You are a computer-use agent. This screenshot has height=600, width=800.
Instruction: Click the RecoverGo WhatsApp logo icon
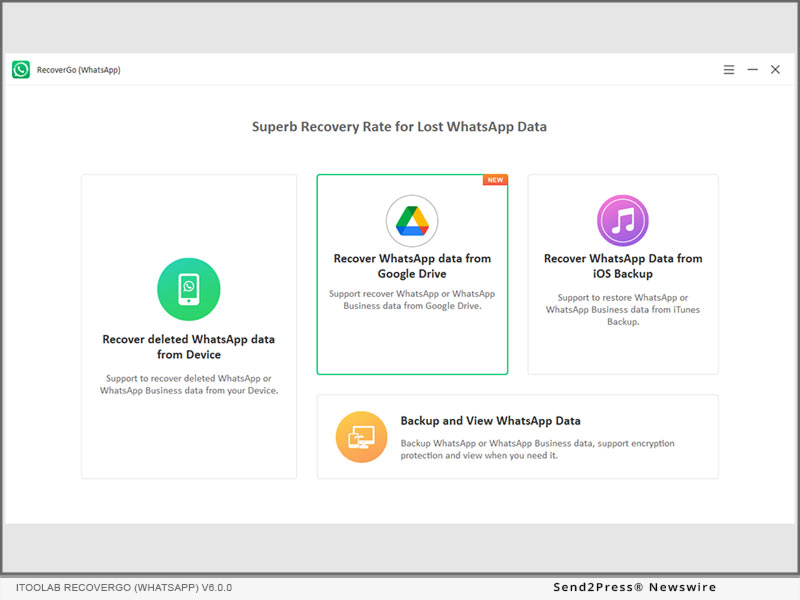(21, 70)
